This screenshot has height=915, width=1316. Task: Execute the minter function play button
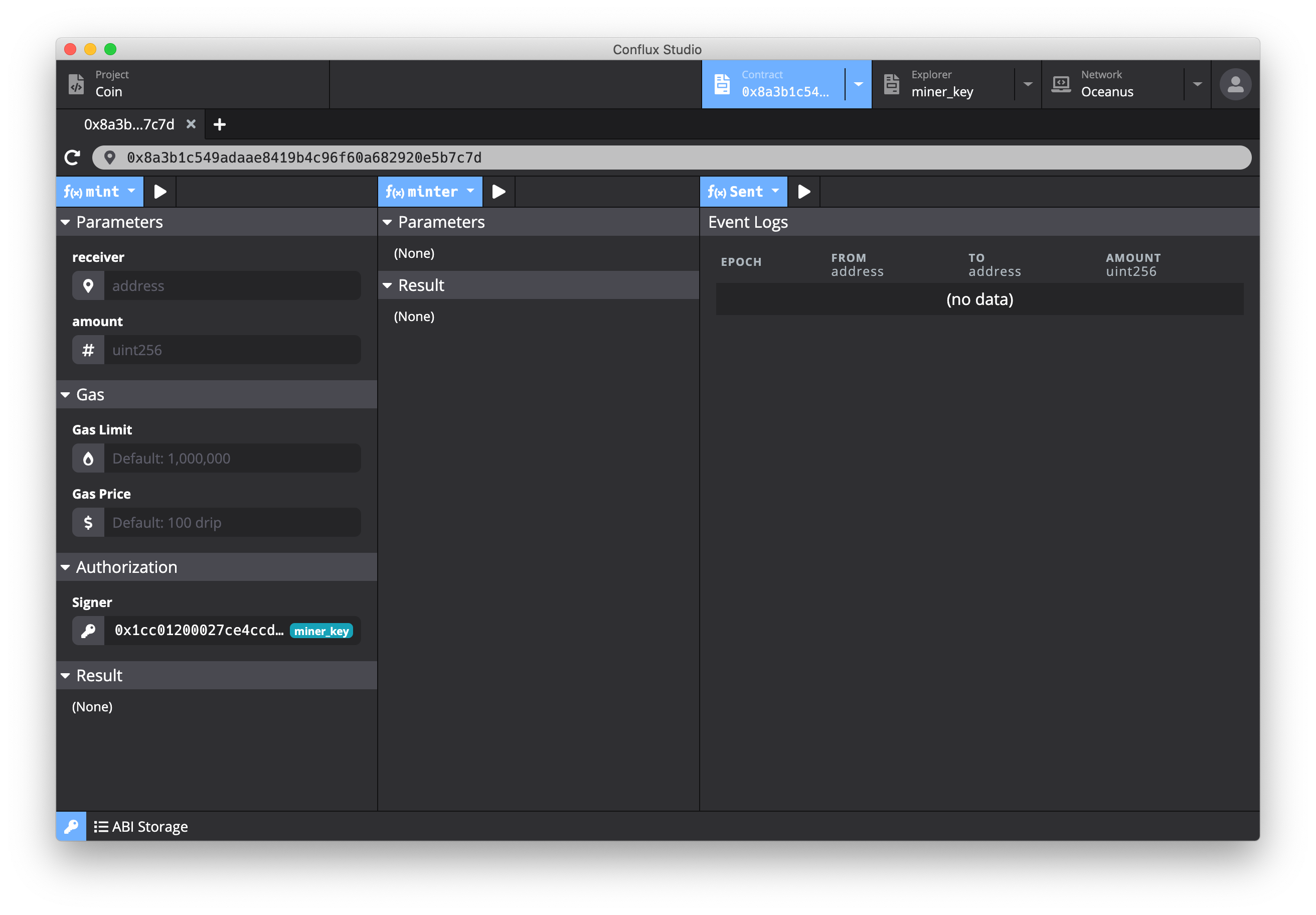tap(499, 192)
